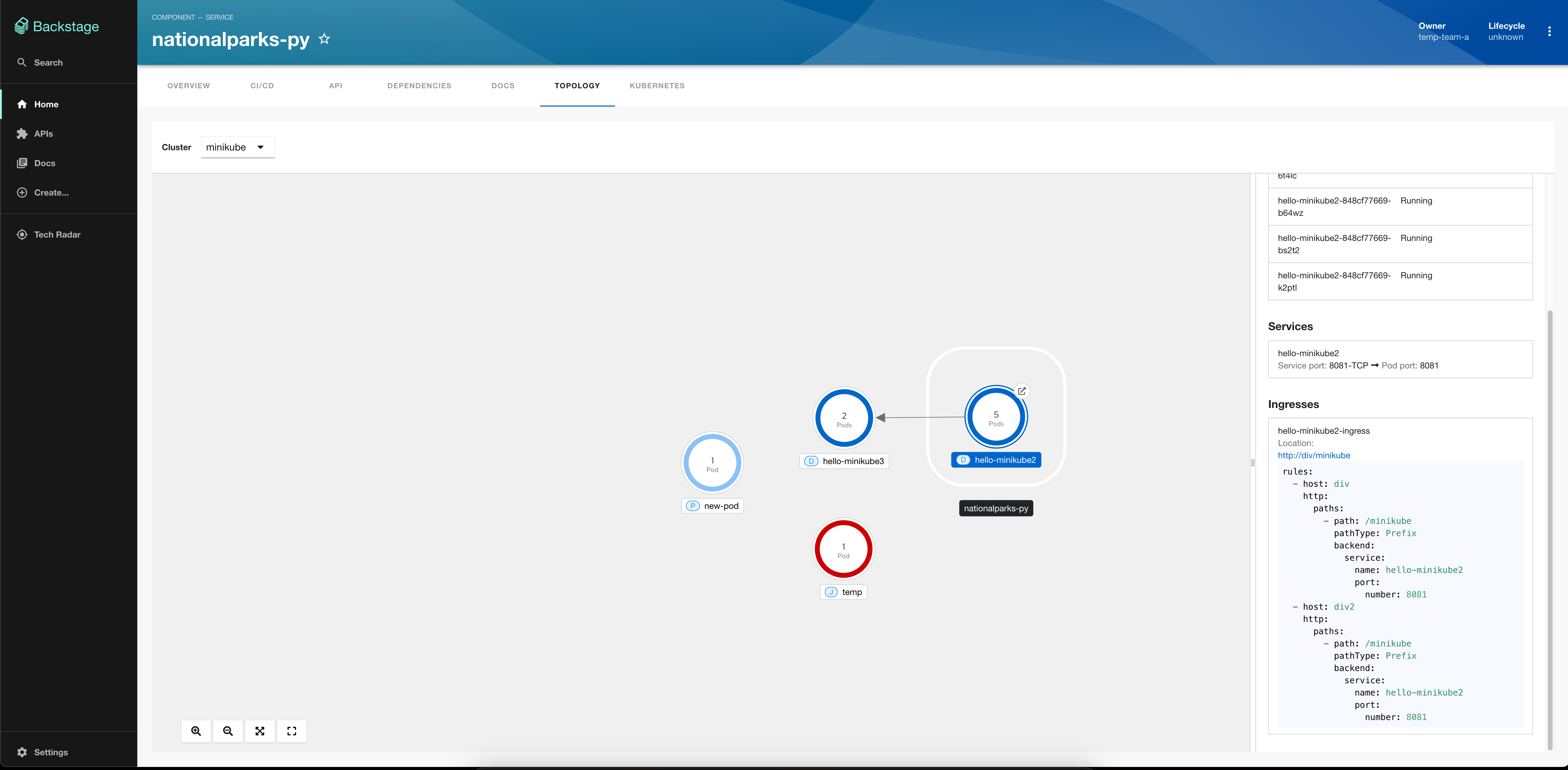Click the hello-minikube3 deployment label
Viewport: 1568px width, 770px height.
pyautogui.click(x=844, y=461)
